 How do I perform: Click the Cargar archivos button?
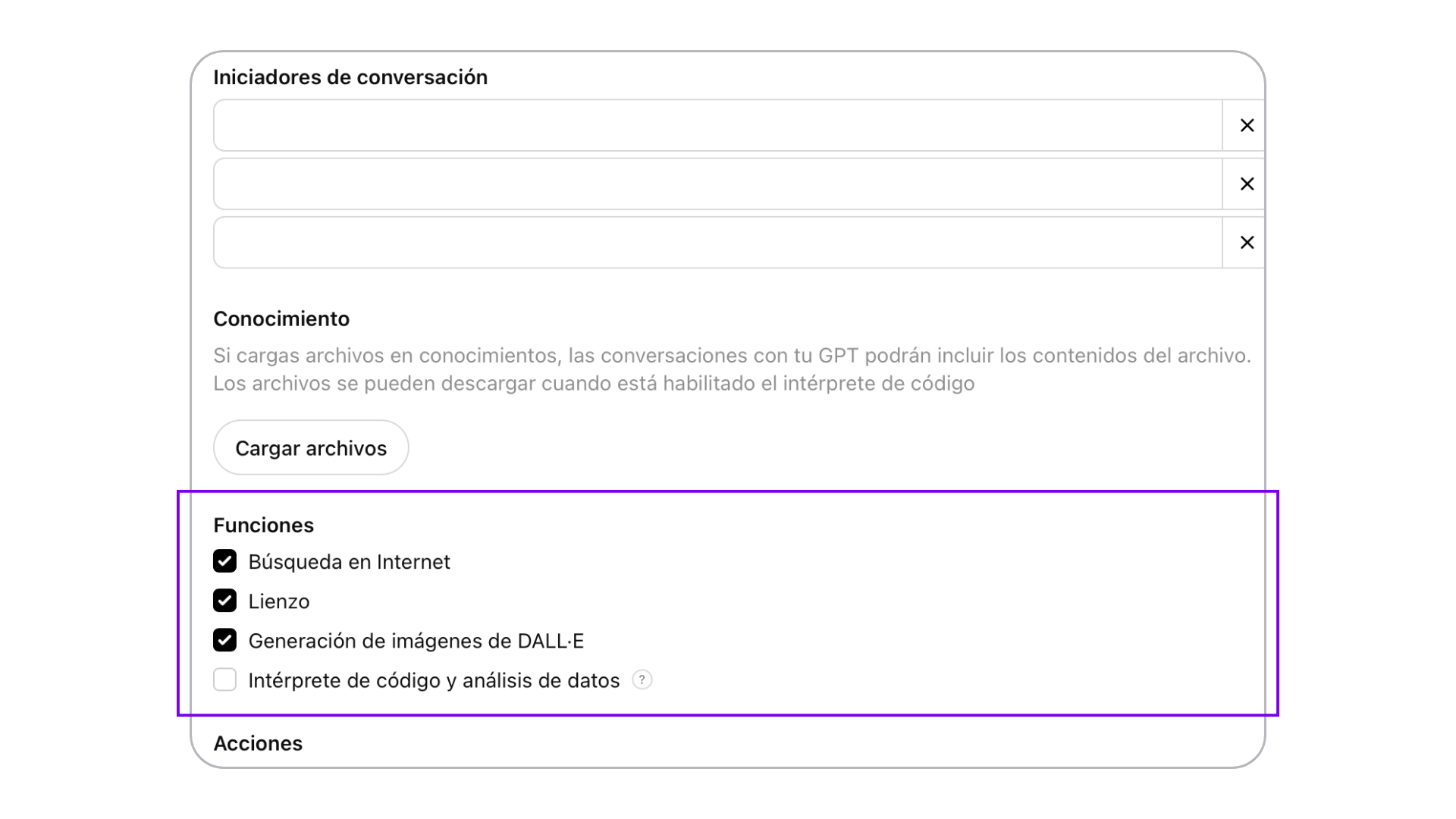(x=311, y=447)
